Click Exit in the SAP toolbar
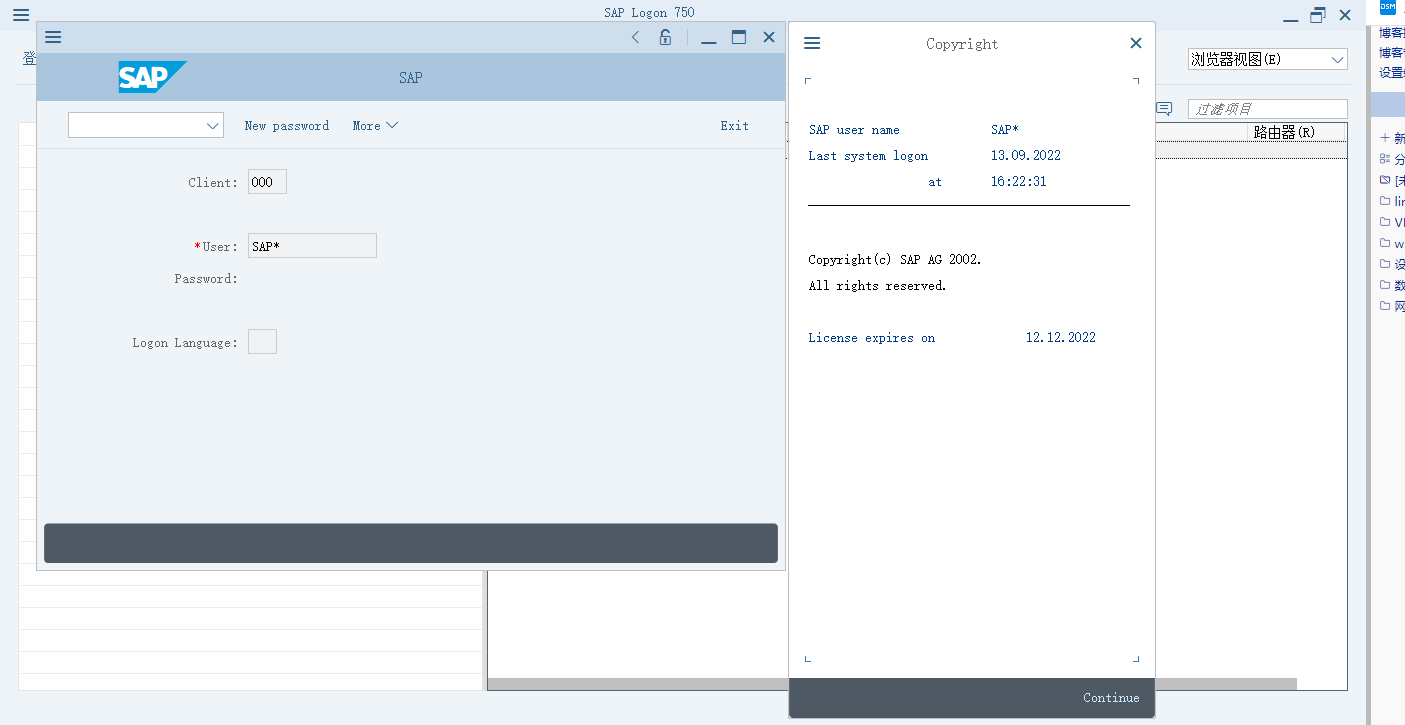1405x725 pixels. coord(734,125)
